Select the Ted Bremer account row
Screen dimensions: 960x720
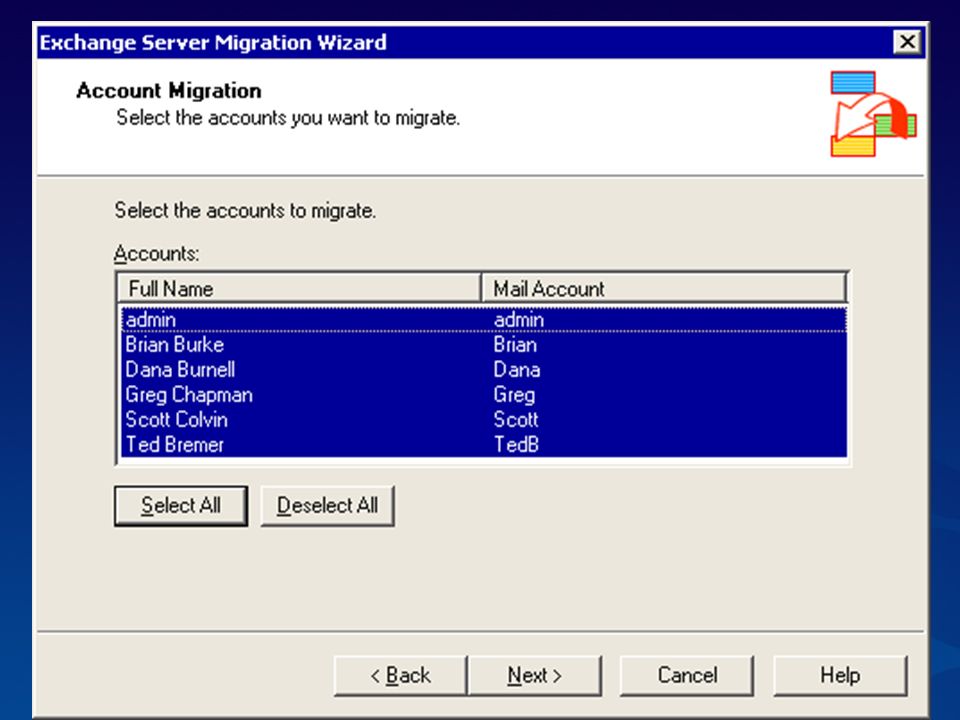pos(484,445)
